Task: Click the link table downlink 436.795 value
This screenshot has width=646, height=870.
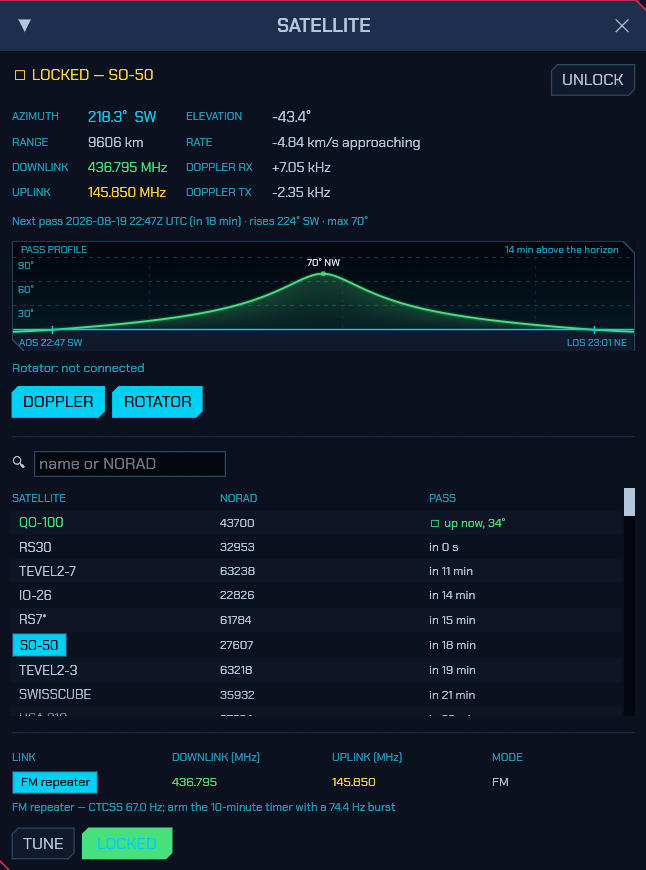Action: tap(194, 782)
